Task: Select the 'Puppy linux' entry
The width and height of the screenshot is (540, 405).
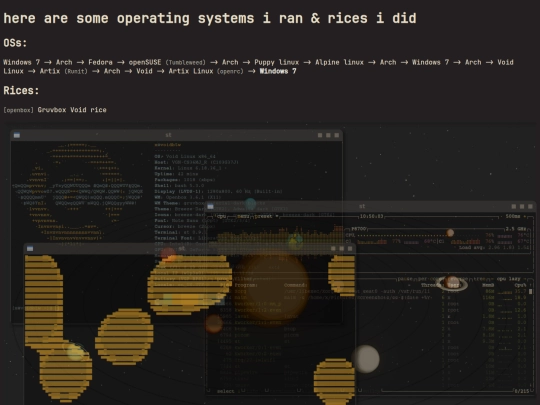Action: [x=277, y=62]
